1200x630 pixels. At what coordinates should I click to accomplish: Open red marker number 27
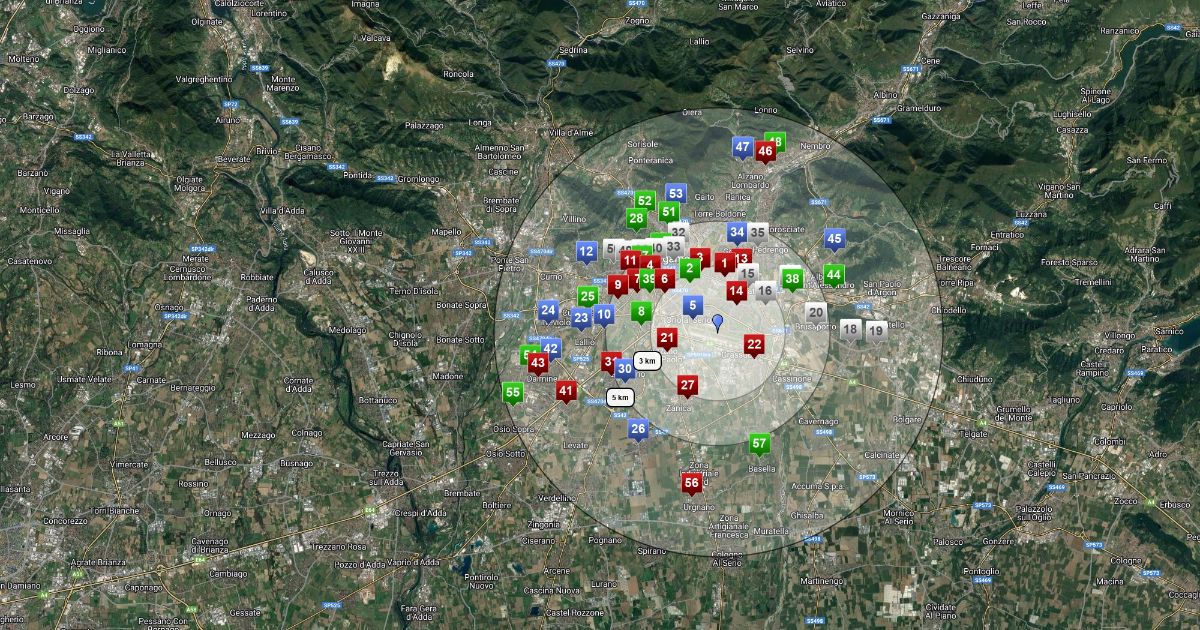tap(687, 385)
